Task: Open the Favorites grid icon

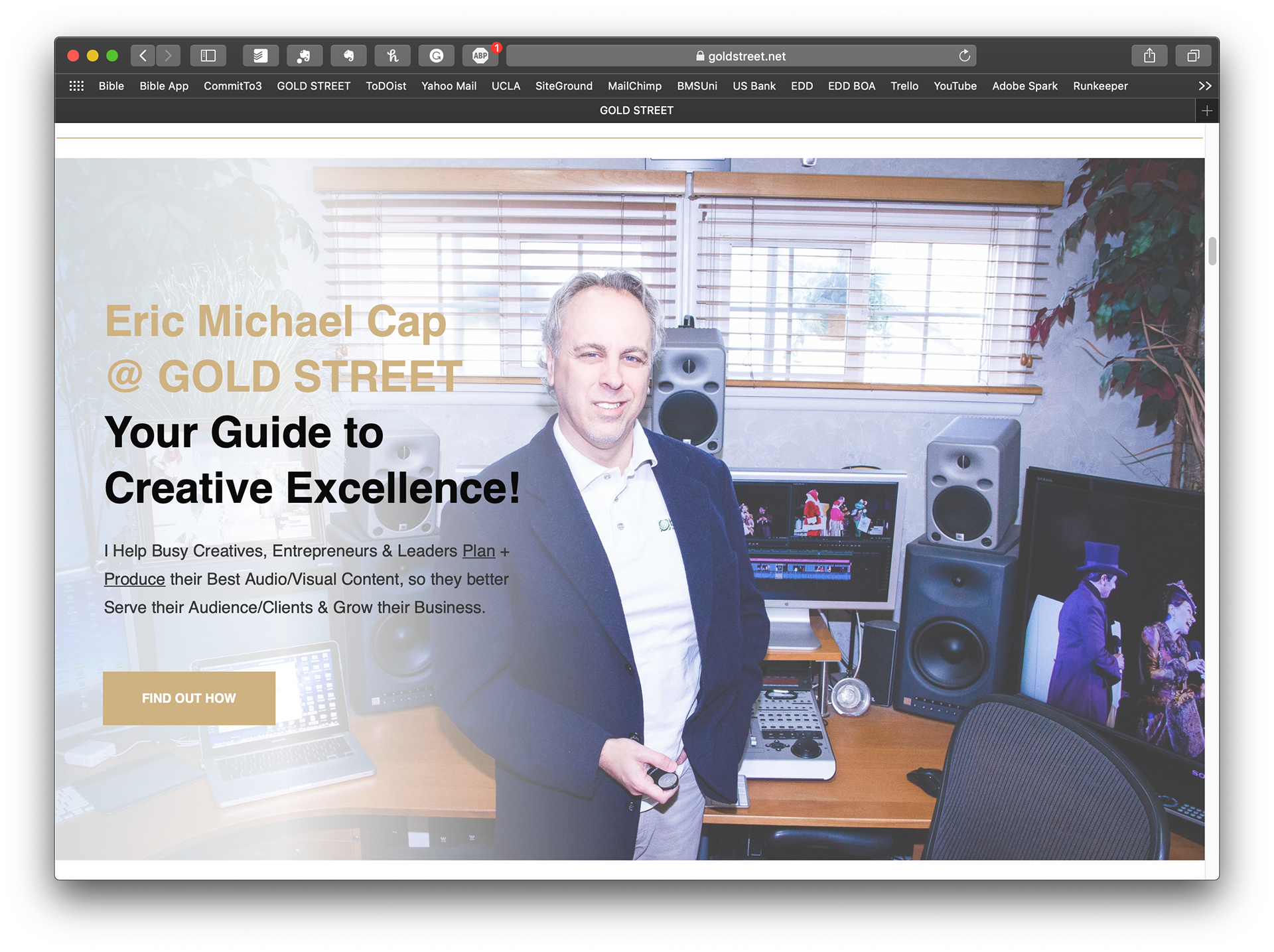Action: pyautogui.click(x=77, y=86)
